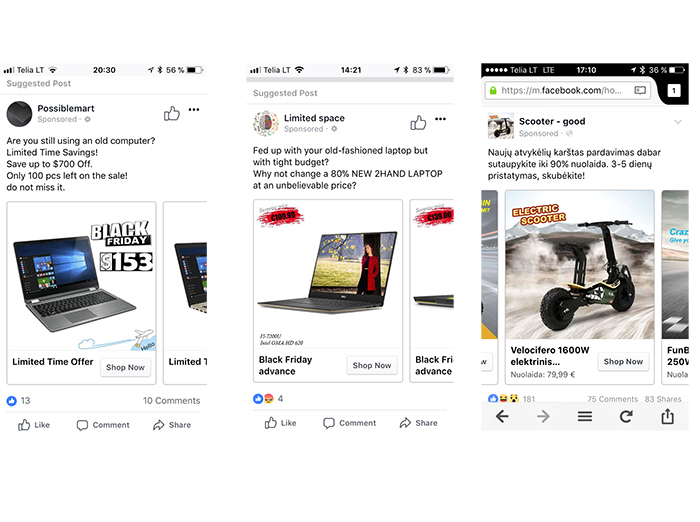Like the Limited space page thumbs-up icon
Viewport: 700px width, 522px height.
(x=418, y=122)
